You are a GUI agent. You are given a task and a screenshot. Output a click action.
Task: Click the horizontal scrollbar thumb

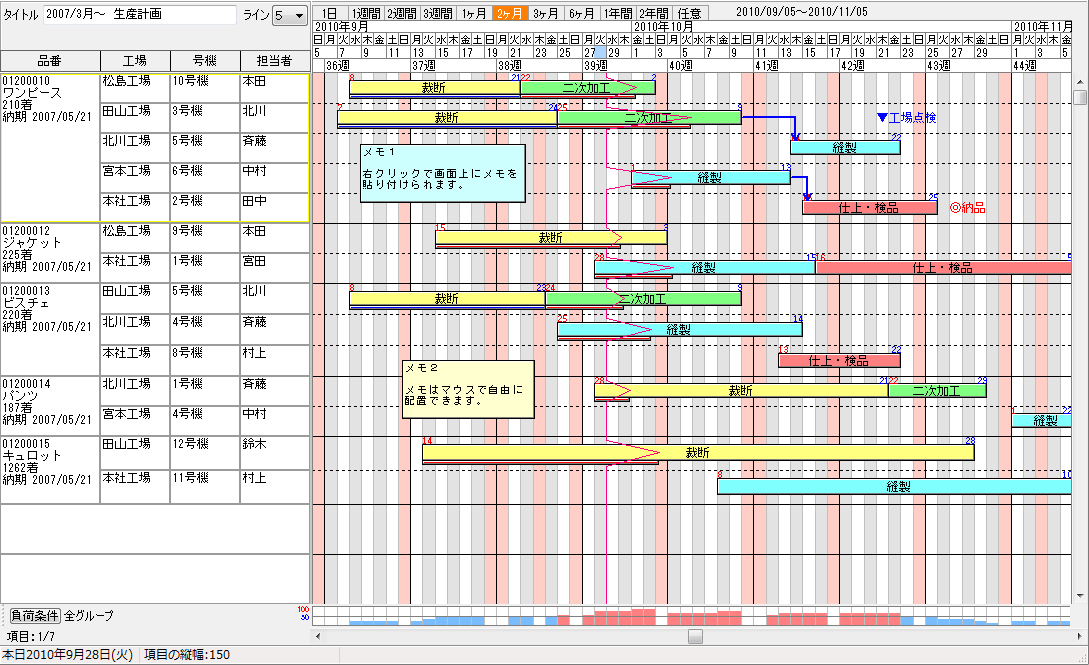(x=696, y=636)
